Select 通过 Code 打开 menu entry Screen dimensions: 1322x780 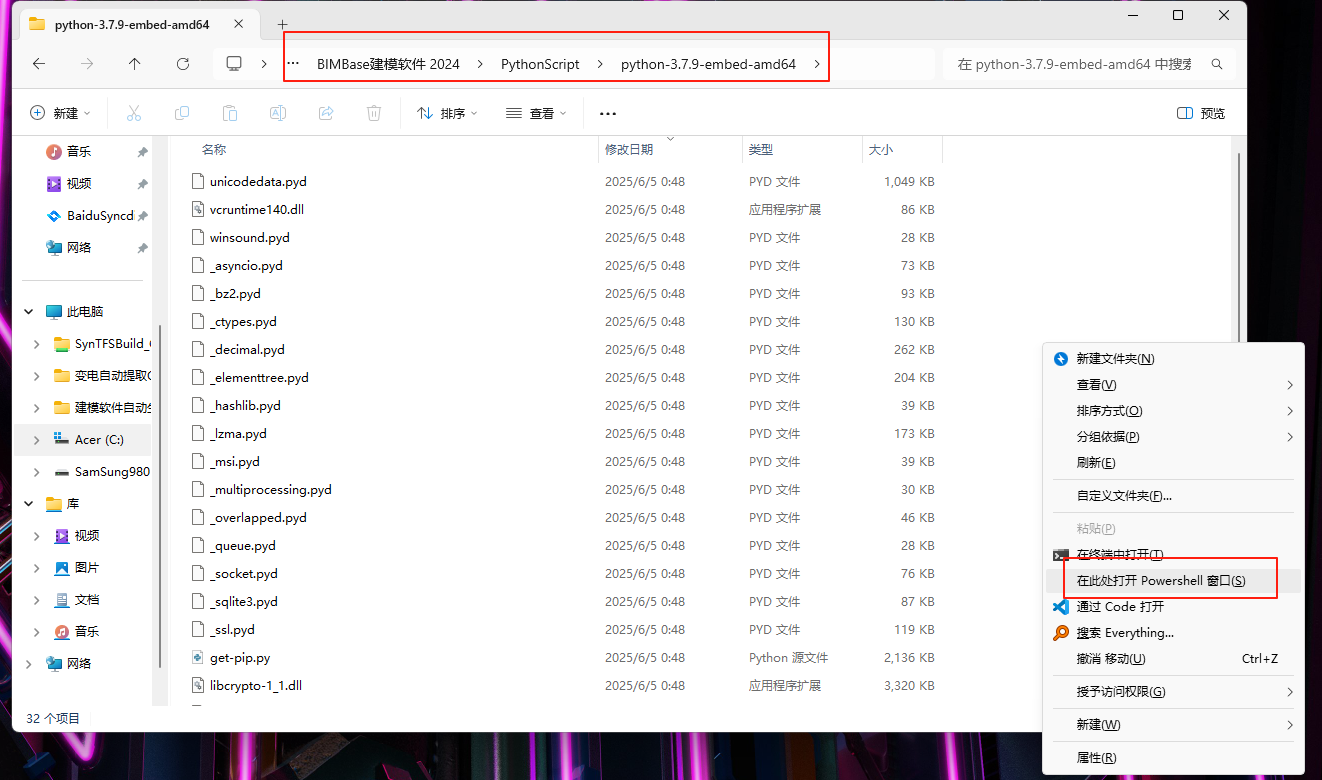[x=1173, y=607]
